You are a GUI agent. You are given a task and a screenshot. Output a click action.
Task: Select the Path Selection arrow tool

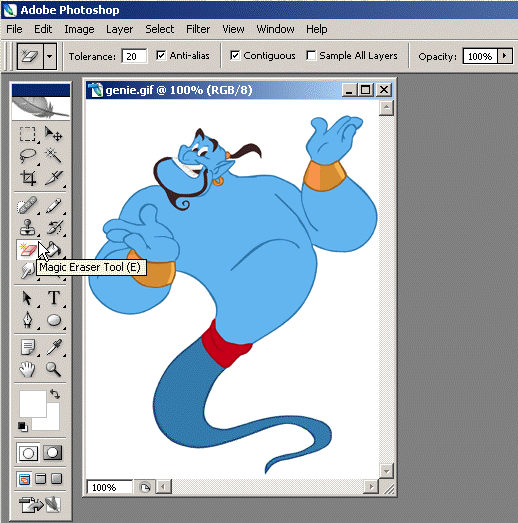(27, 298)
